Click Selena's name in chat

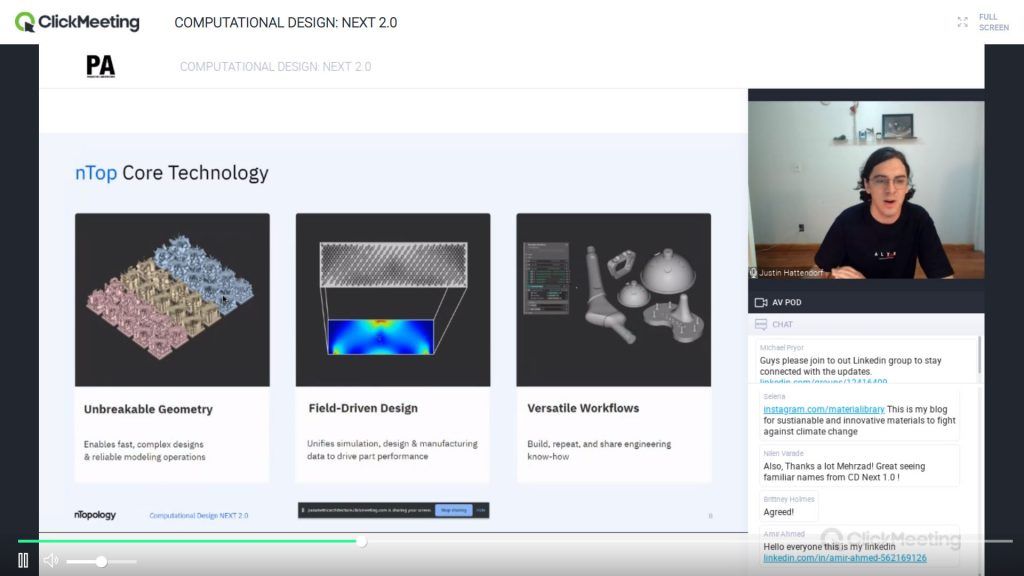point(774,396)
